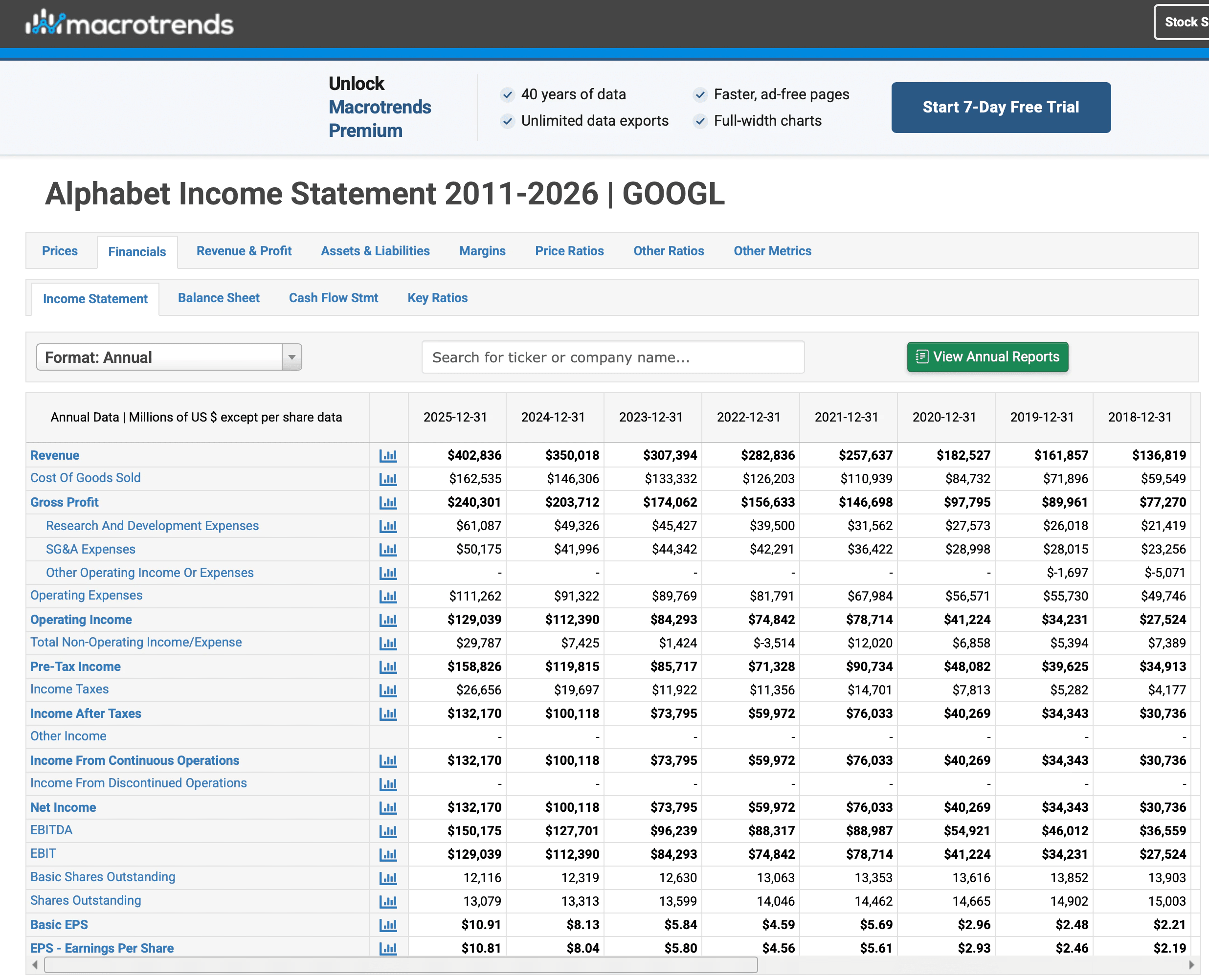Open chart icon for SG&A Expenses
The height and width of the screenshot is (980, 1209).
point(388,549)
